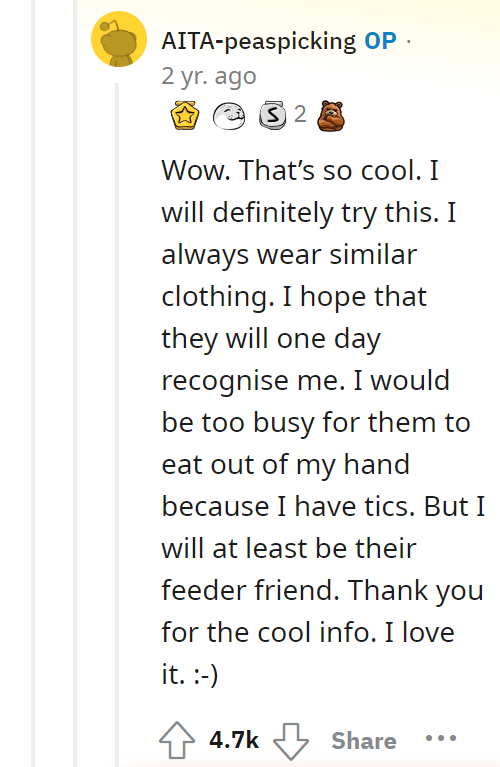Click the gold star award icon
Image resolution: width=500 pixels, height=767 pixels.
(185, 115)
